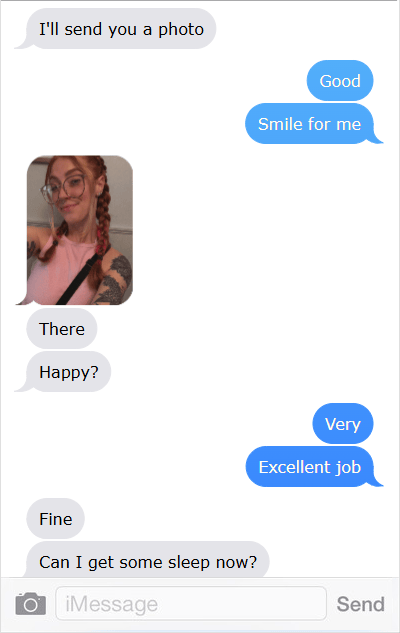Click the blue "Good" message bubble
400x633 pixels.
[340, 81]
